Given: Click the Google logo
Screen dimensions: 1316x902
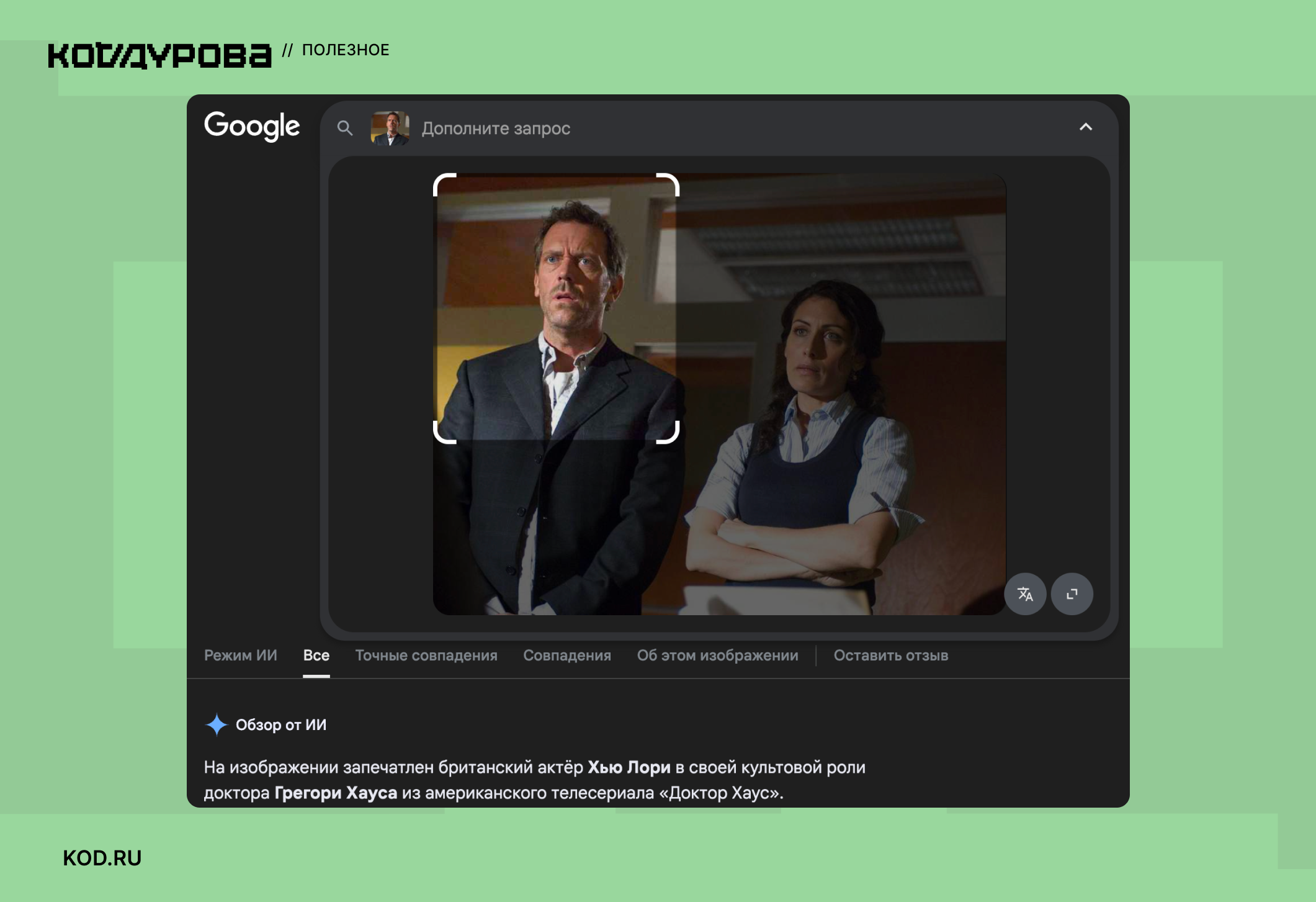Looking at the screenshot, I should coord(252,126).
